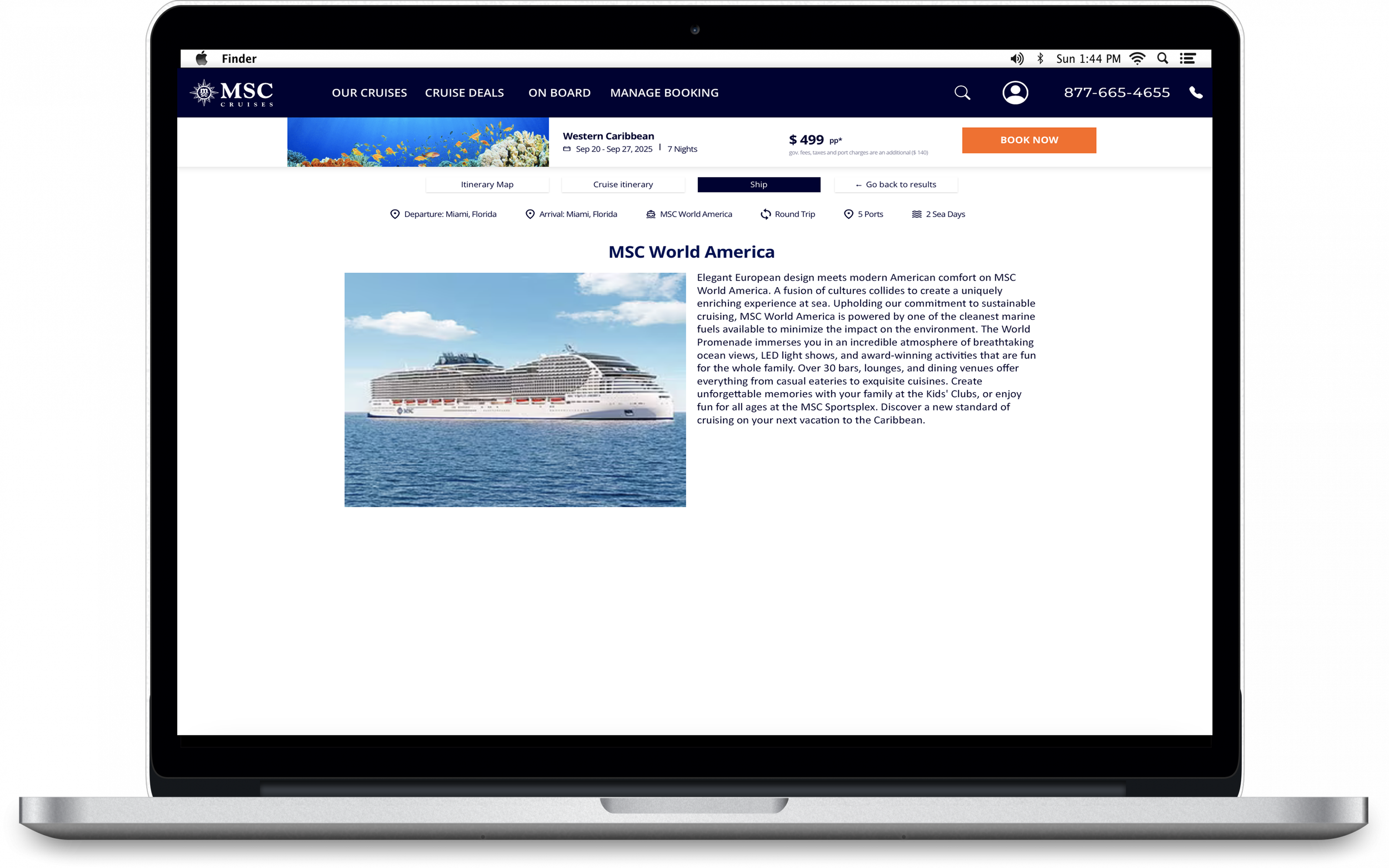Viewport: 1389px width, 868px height.
Task: Click the 2 Sea Days label
Action: click(x=945, y=214)
